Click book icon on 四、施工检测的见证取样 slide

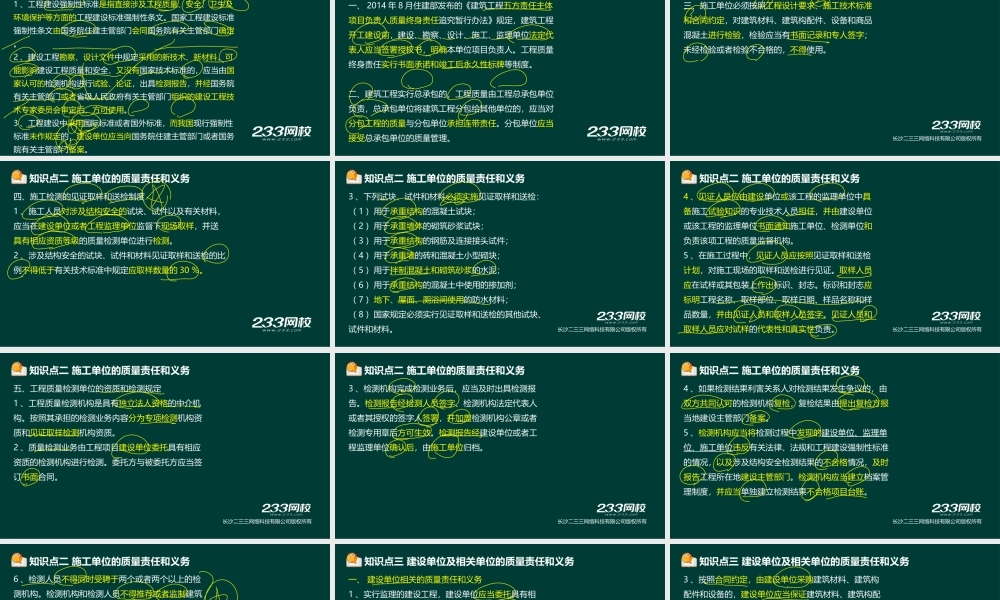pyautogui.click(x=19, y=177)
